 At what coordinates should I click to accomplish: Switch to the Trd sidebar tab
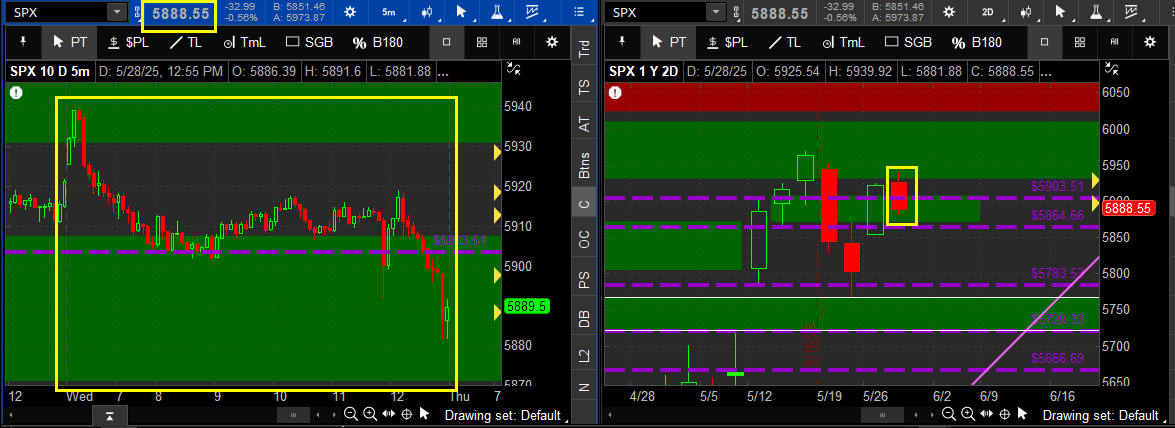584,50
